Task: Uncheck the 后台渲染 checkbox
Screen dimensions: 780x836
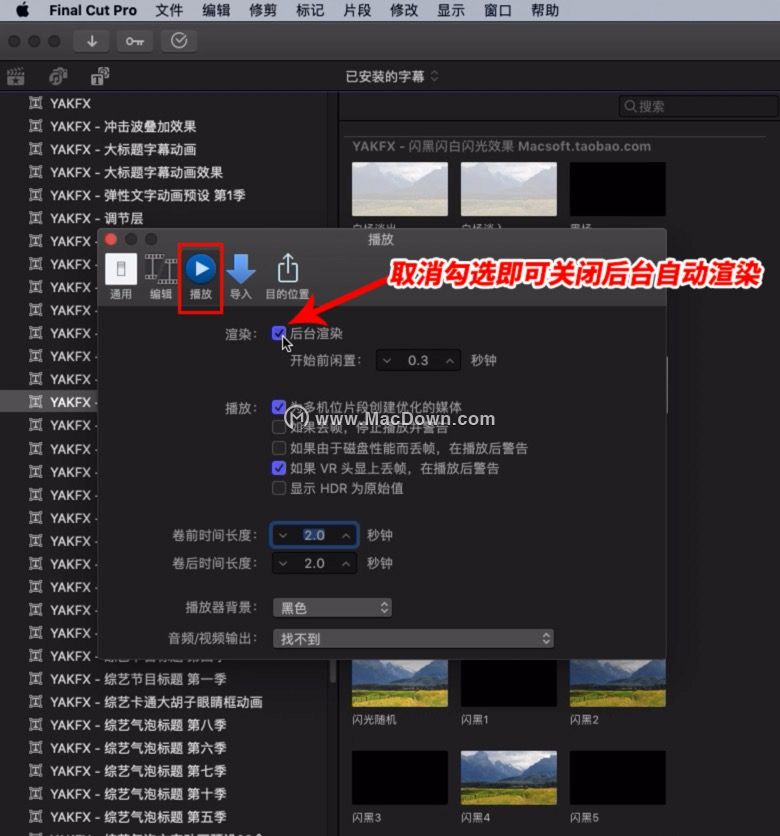Action: pos(279,333)
